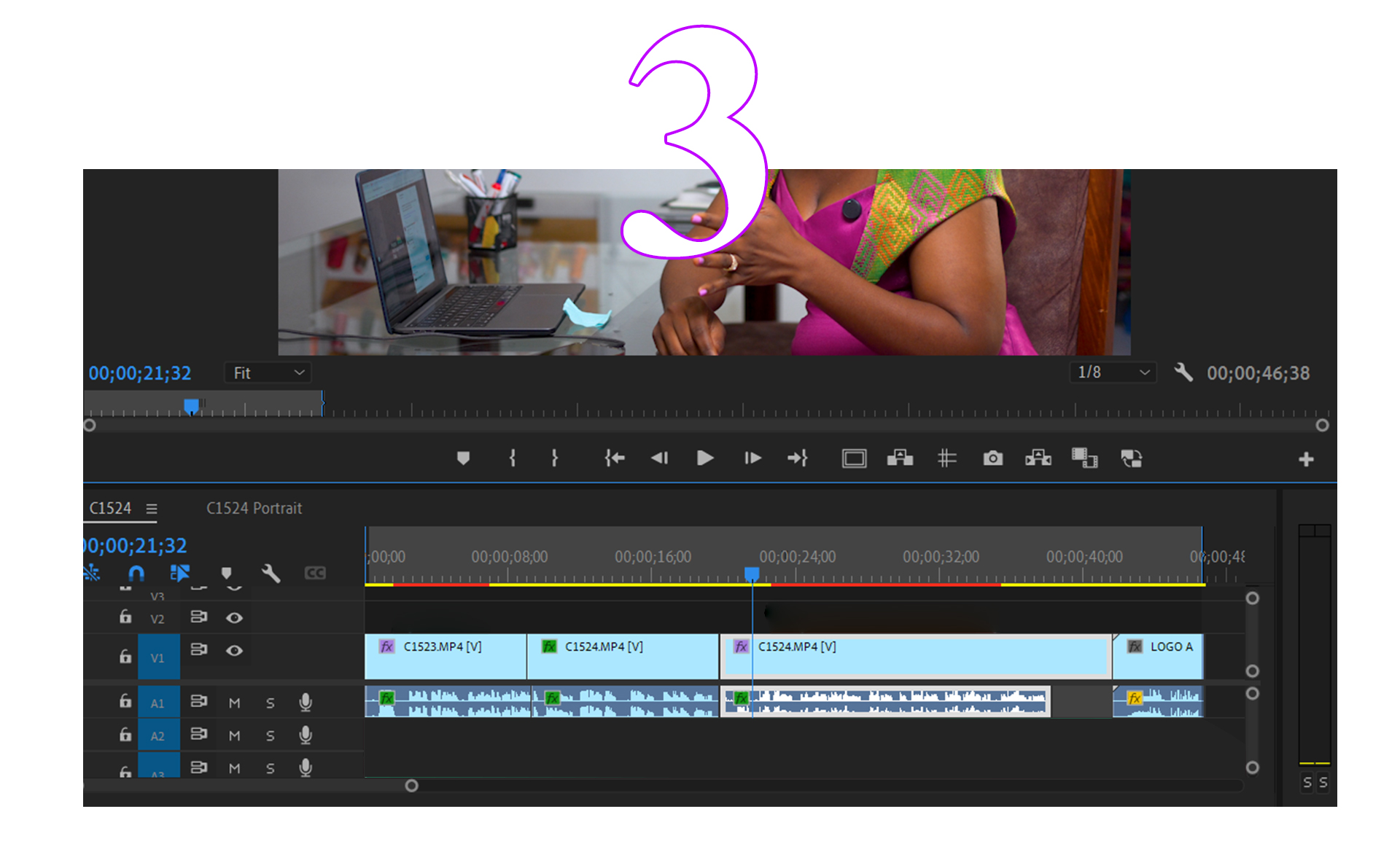This screenshot has width=1400, height=860.
Task: Click the Lift button icon
Action: (900, 458)
